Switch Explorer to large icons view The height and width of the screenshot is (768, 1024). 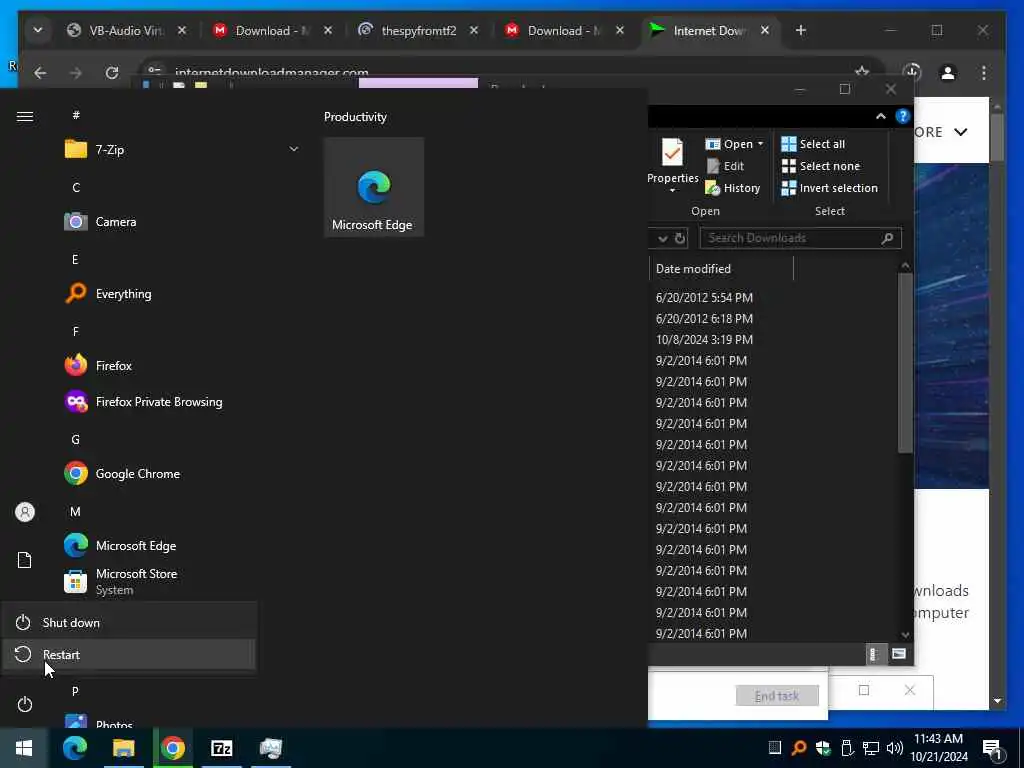point(899,653)
